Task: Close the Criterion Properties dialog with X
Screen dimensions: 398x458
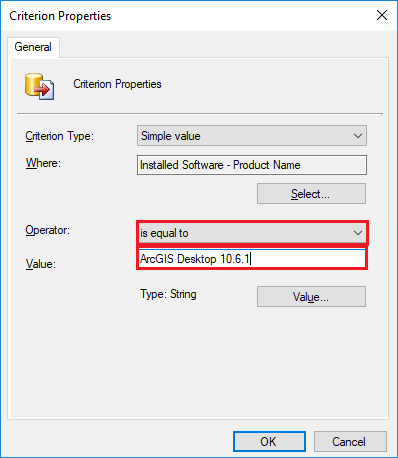Action: [382, 15]
